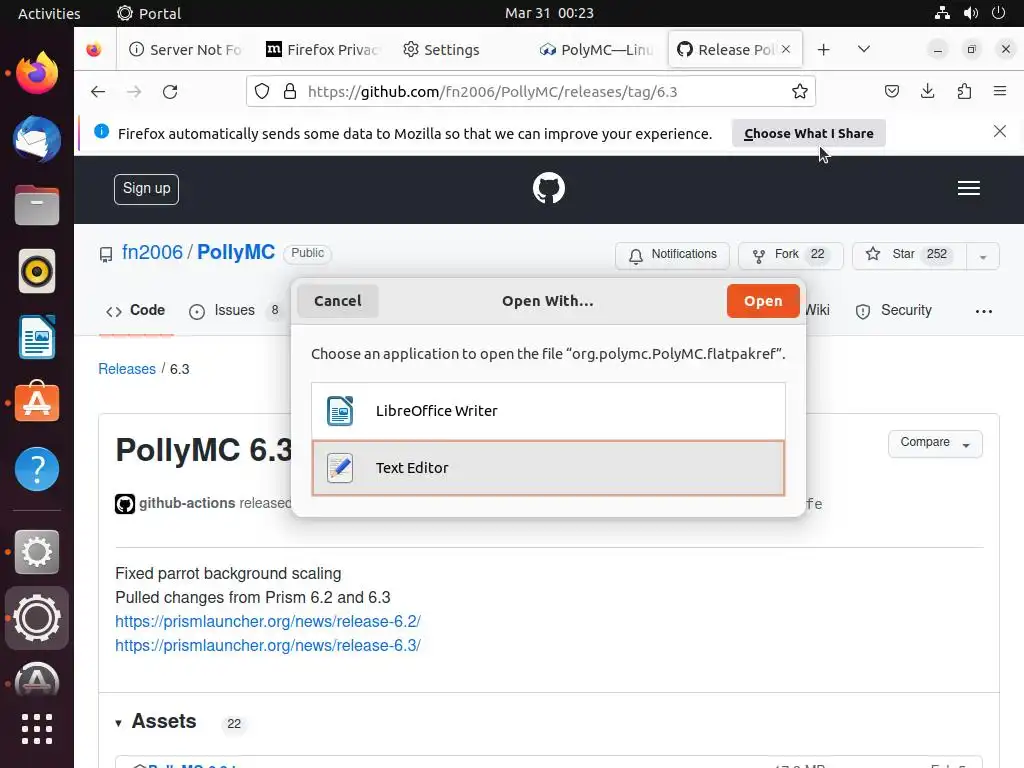Click the Firefox forward arrow
Screen dimensions: 1024x768
click(x=134, y=91)
